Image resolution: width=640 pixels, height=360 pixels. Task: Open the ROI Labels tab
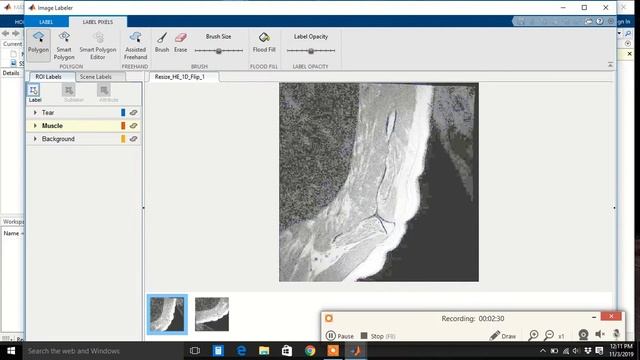(x=49, y=77)
